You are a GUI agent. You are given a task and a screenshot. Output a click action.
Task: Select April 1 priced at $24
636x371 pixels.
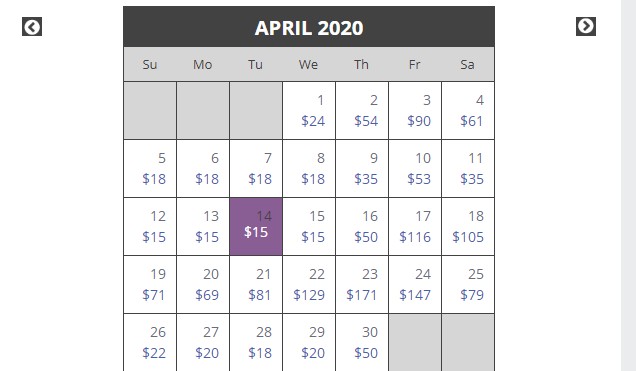309,110
